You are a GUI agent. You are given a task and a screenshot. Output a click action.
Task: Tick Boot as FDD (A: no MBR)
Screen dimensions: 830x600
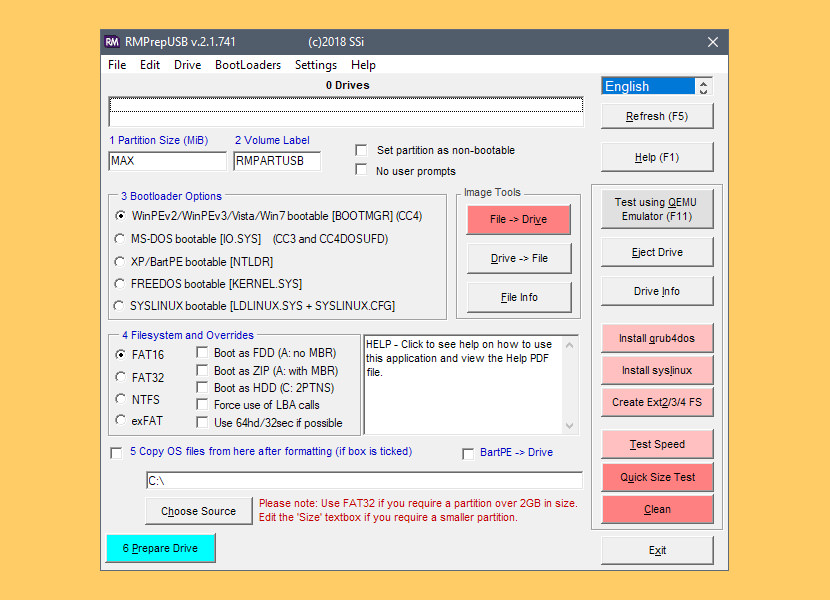click(x=202, y=352)
